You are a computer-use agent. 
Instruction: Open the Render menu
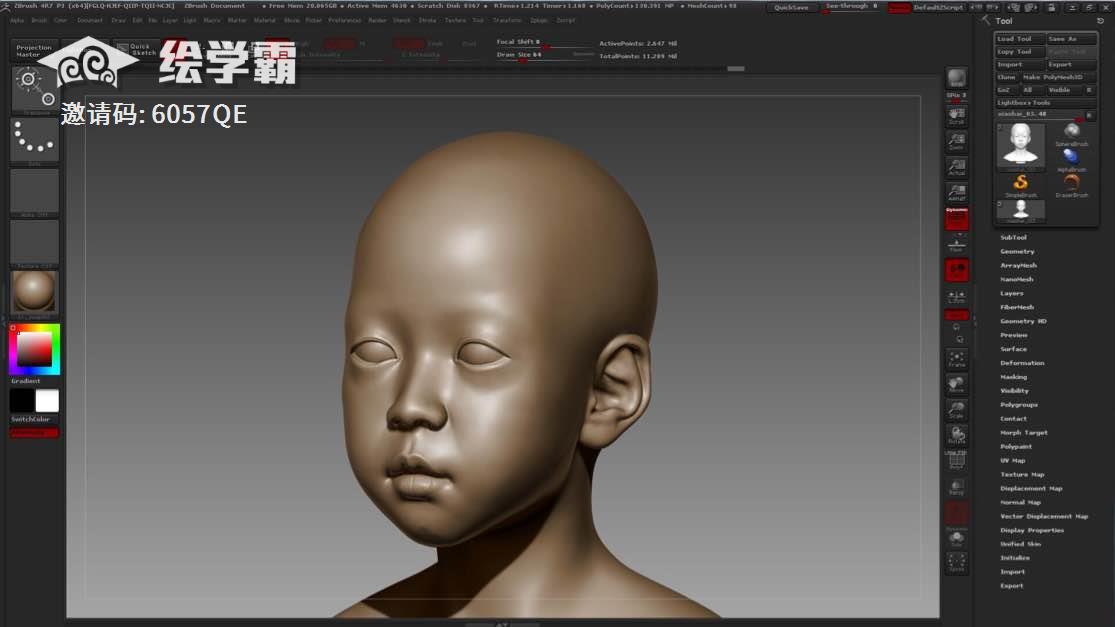click(377, 20)
